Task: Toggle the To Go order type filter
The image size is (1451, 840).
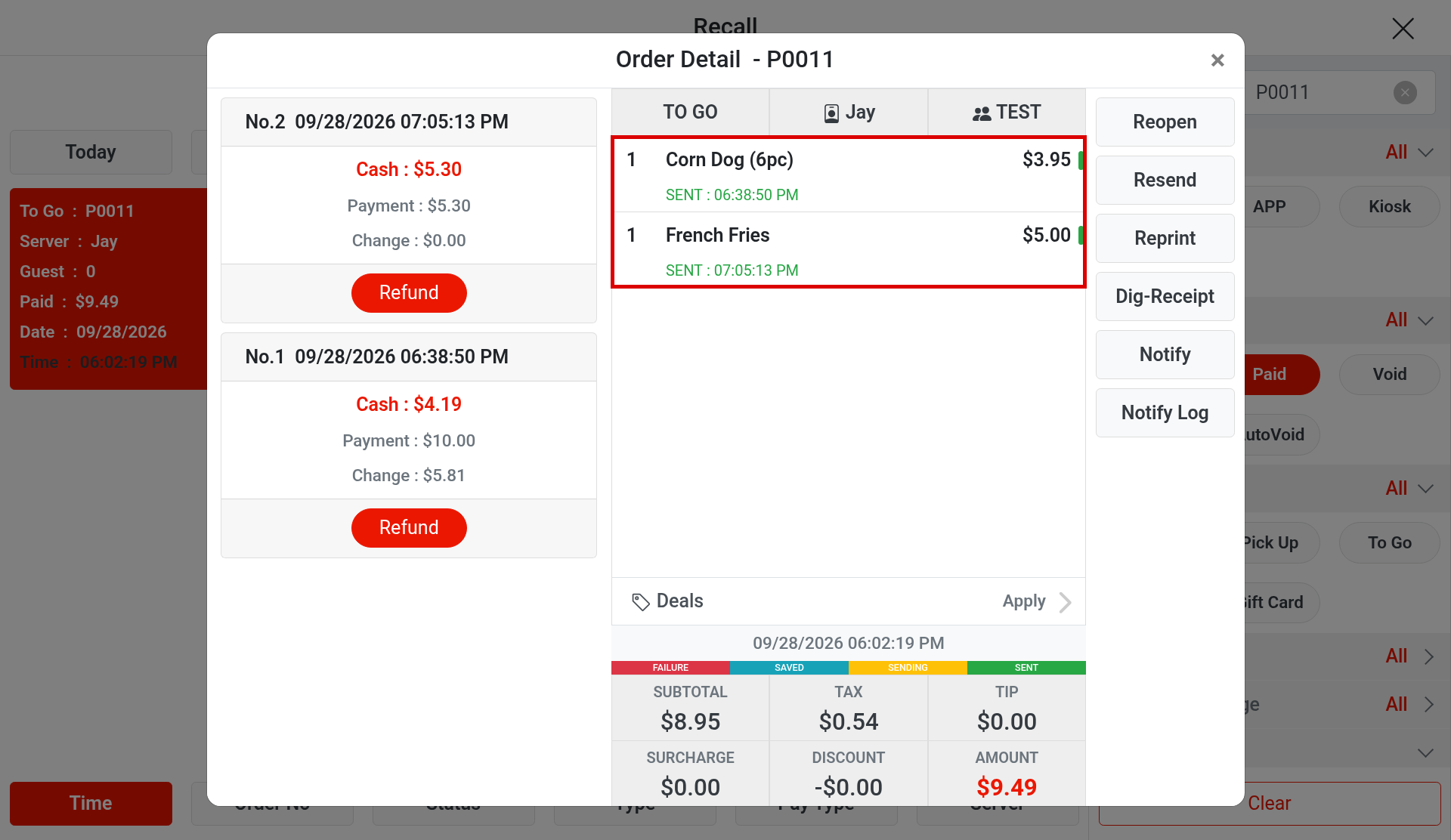Action: coord(1389,543)
